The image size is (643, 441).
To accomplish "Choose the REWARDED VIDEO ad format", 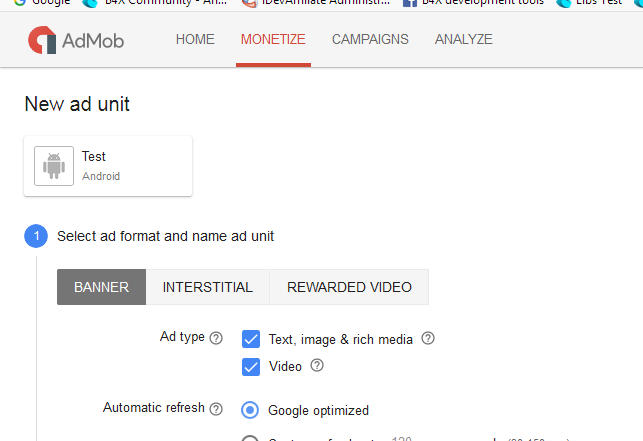I will click(x=349, y=287).
